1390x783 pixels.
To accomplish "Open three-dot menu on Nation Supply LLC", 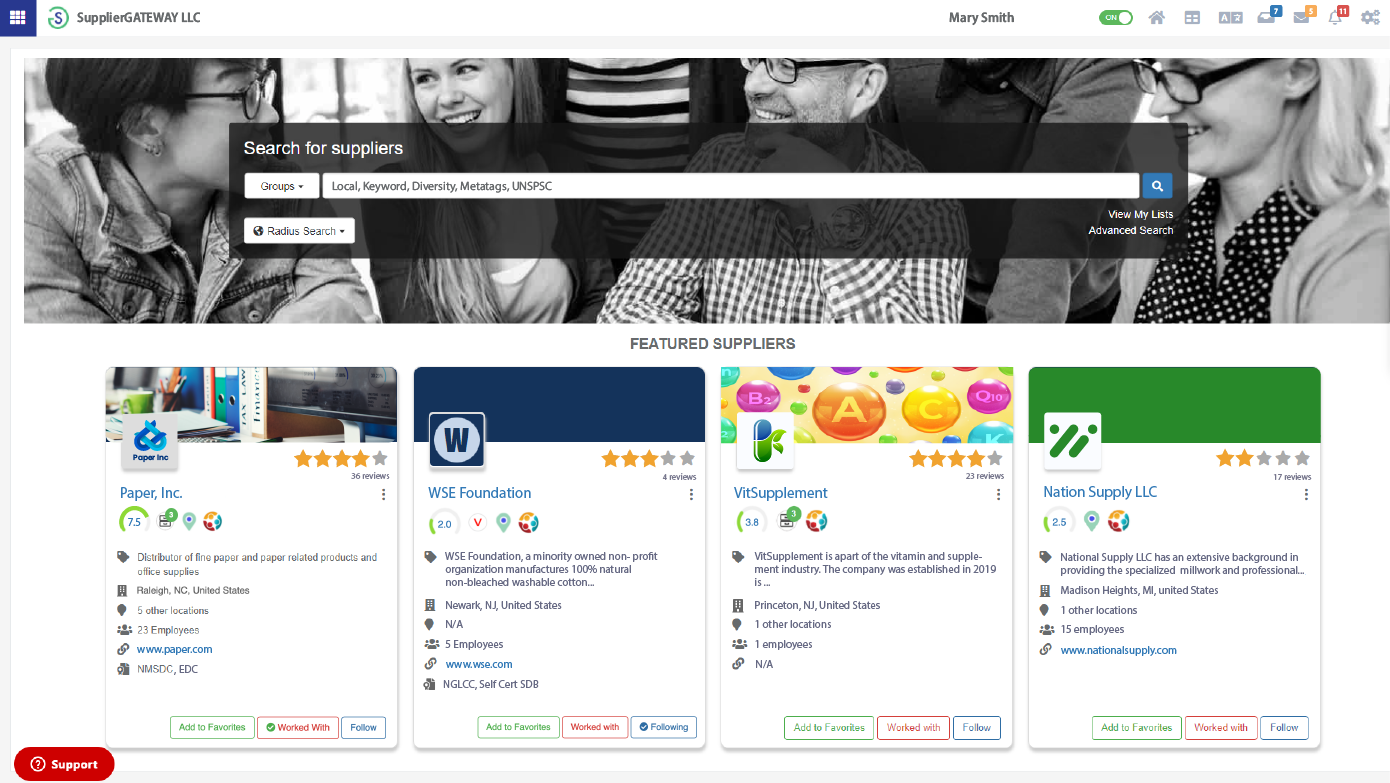I will click(1306, 494).
